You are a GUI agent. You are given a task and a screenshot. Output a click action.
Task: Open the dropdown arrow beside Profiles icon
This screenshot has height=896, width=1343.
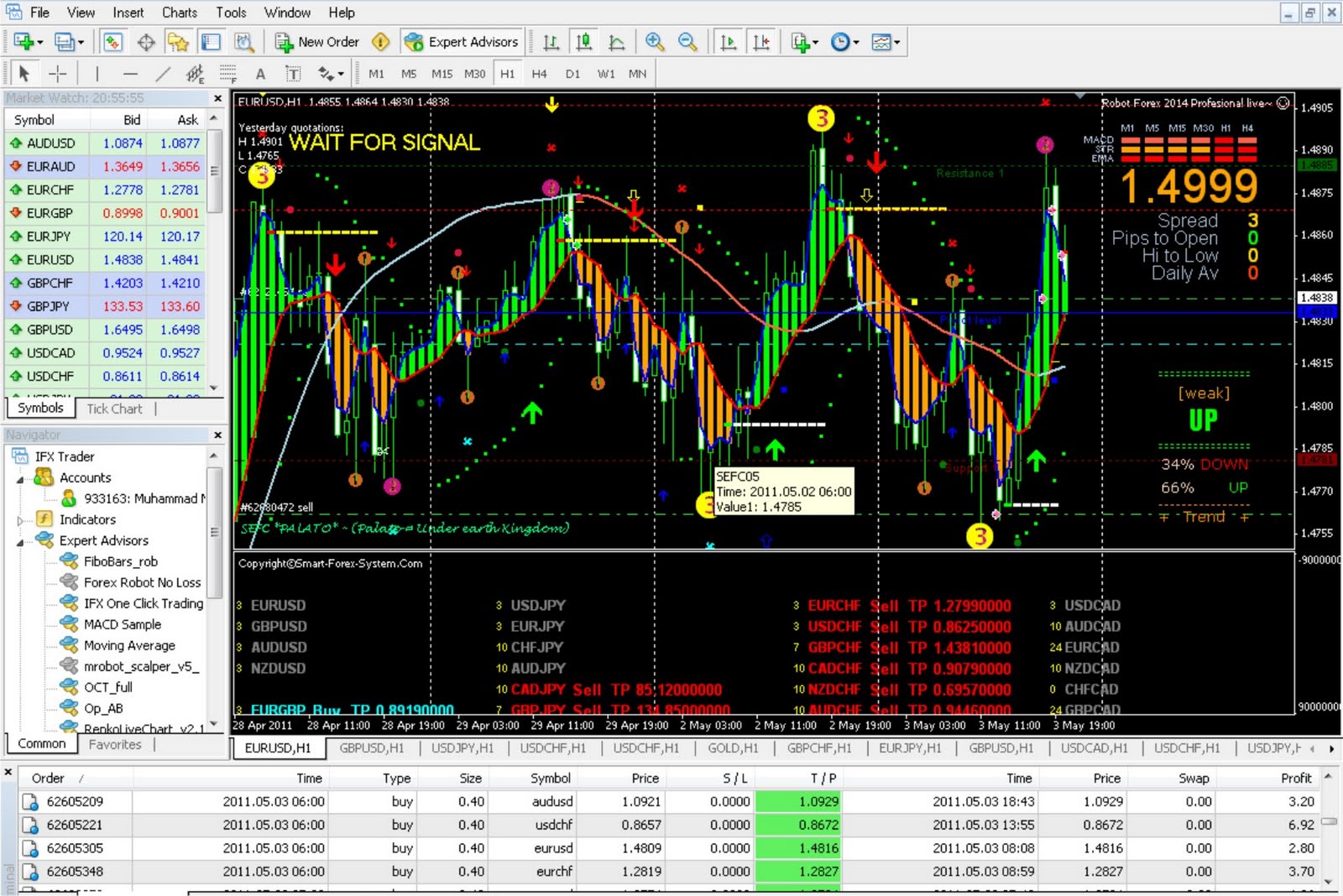click(x=81, y=42)
